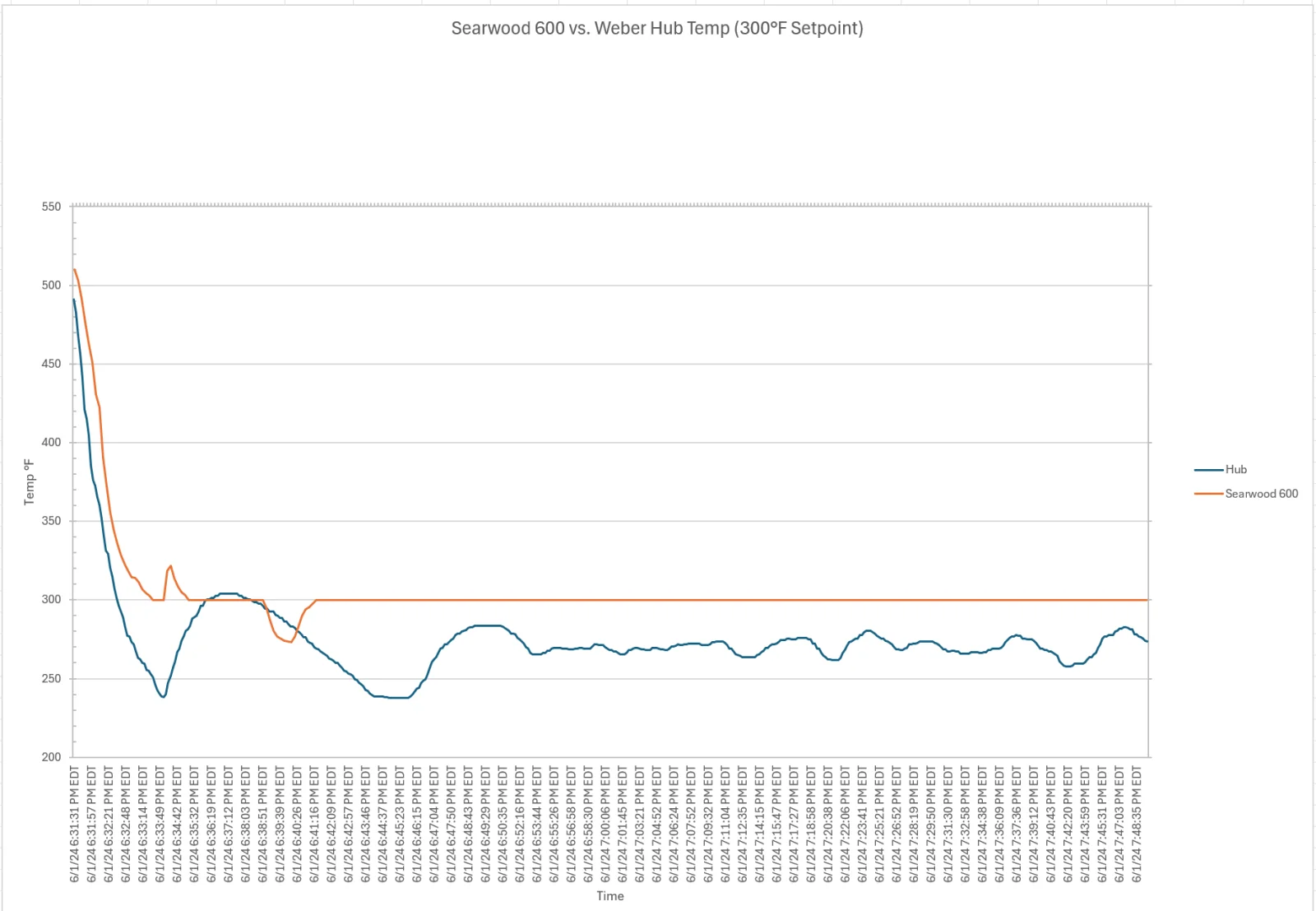
Task: Click x-axis label '6/1/24 7:37:36 PM EDT'
Action: pos(1017,825)
